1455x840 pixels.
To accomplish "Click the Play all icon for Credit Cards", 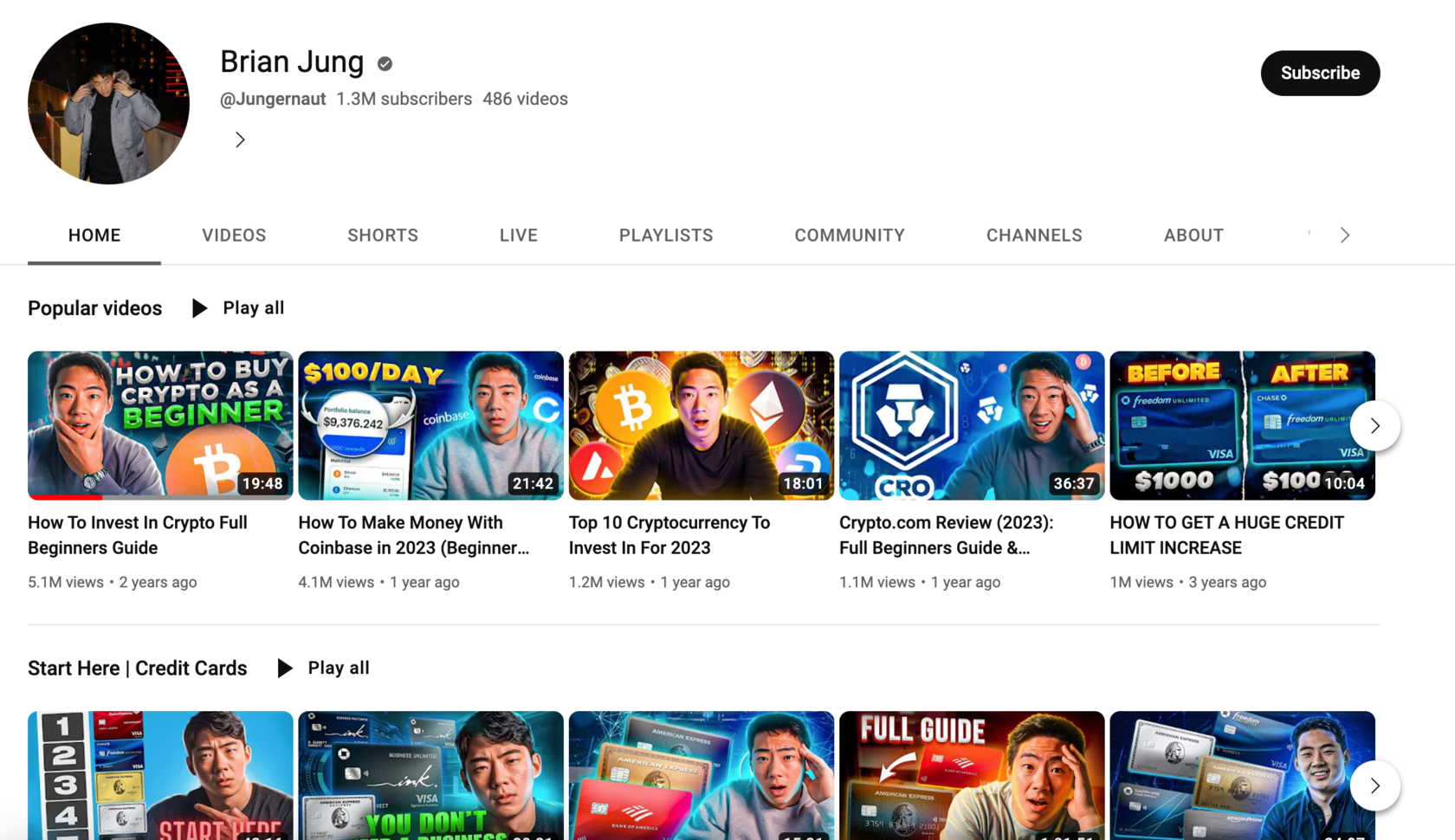I will point(284,669).
